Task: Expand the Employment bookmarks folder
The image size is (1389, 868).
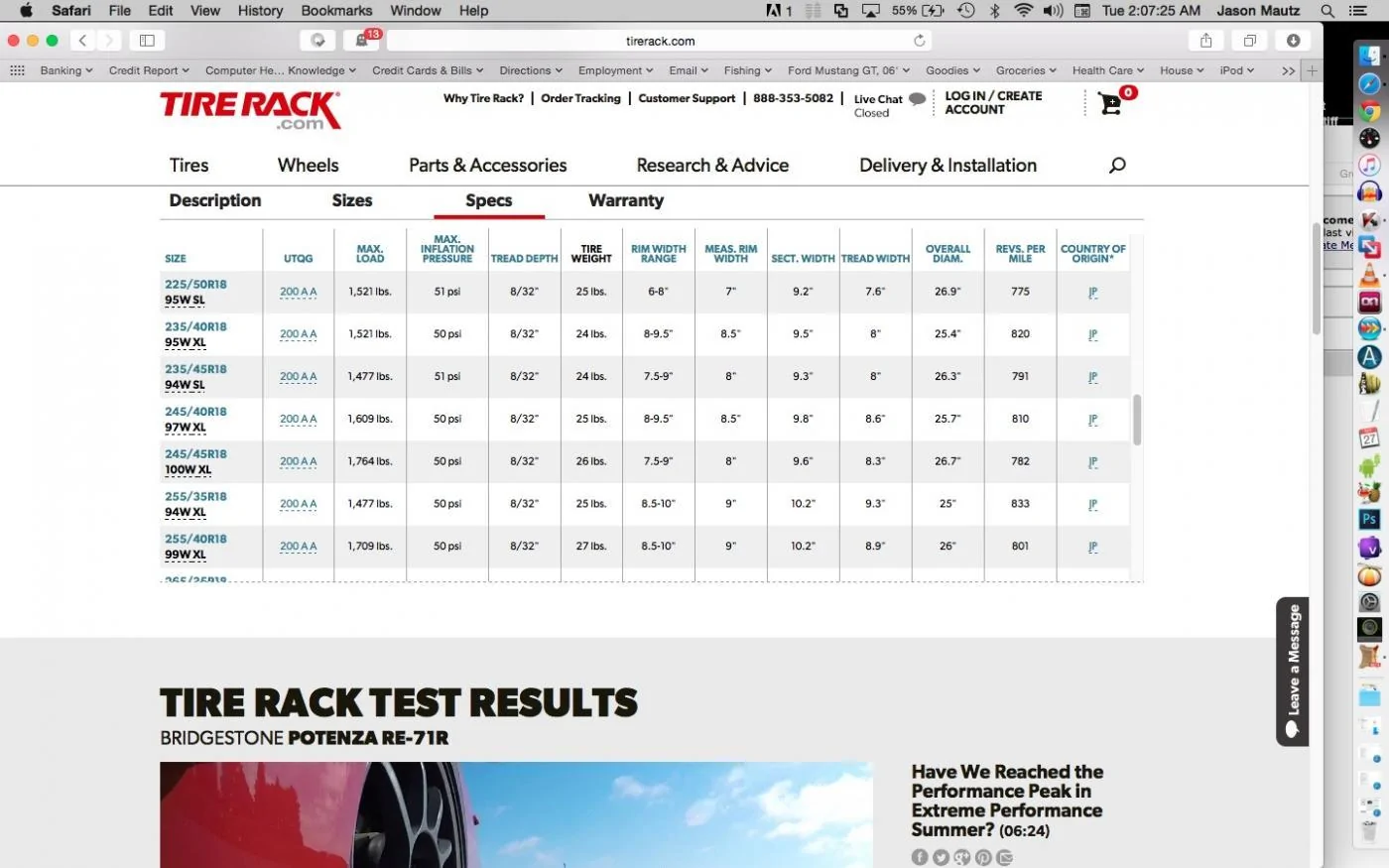Action: (615, 70)
